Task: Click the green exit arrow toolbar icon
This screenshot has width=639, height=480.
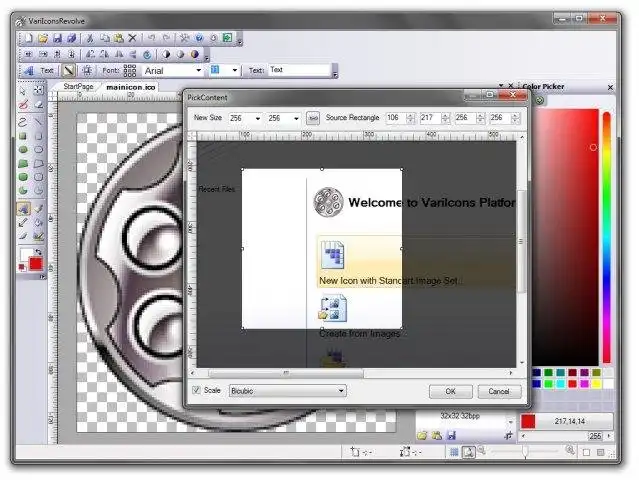Action: pos(227,38)
